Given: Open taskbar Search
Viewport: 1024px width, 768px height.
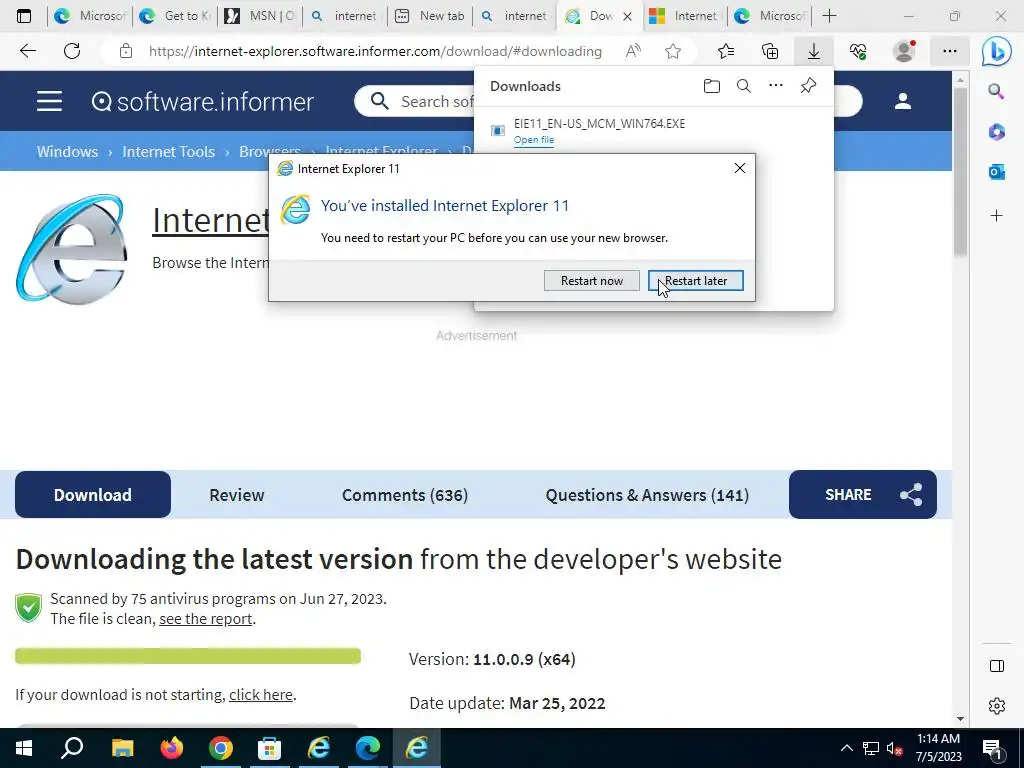Looking at the screenshot, I should 72,748.
